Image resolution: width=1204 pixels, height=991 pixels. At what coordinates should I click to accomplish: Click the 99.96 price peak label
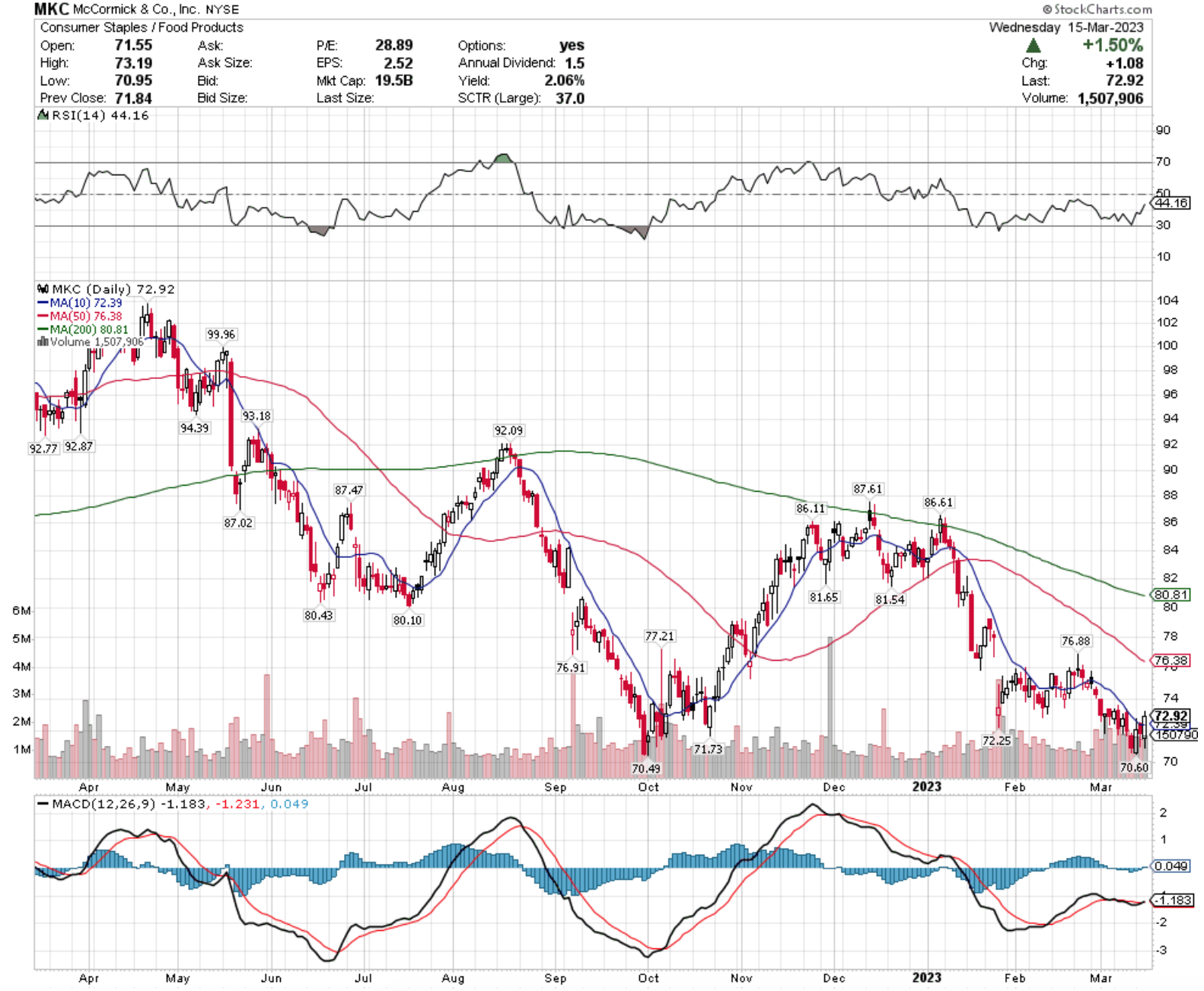tap(221, 334)
